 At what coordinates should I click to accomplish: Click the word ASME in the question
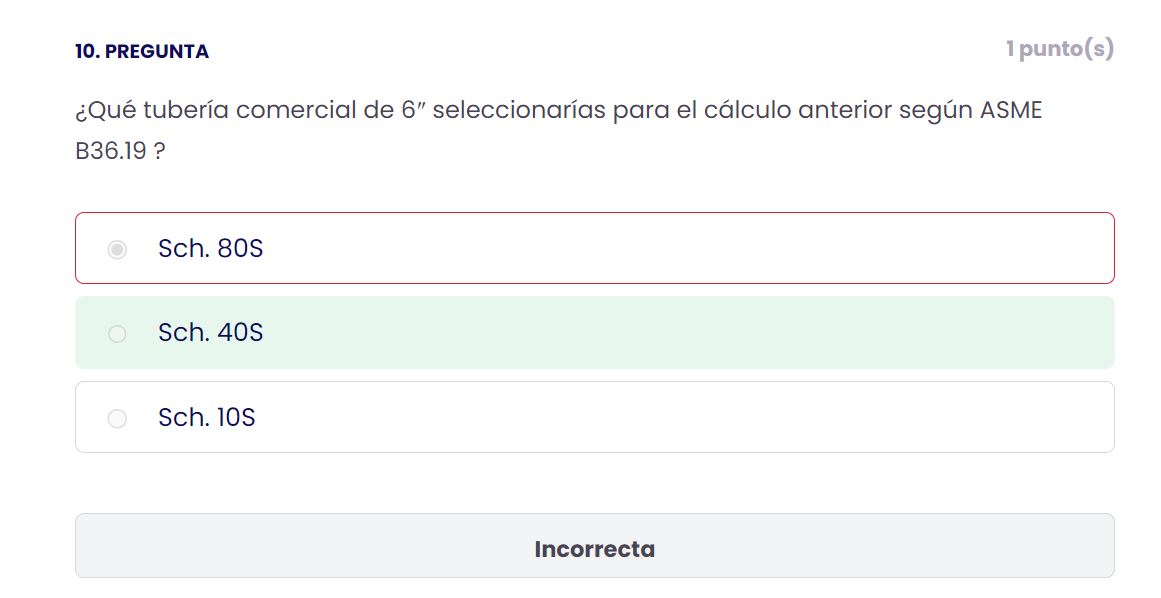tap(1011, 110)
